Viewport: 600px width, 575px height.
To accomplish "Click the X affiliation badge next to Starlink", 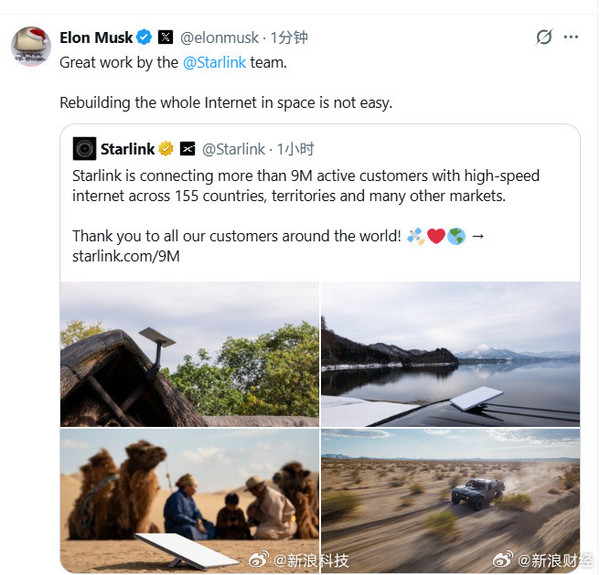I will point(187,149).
